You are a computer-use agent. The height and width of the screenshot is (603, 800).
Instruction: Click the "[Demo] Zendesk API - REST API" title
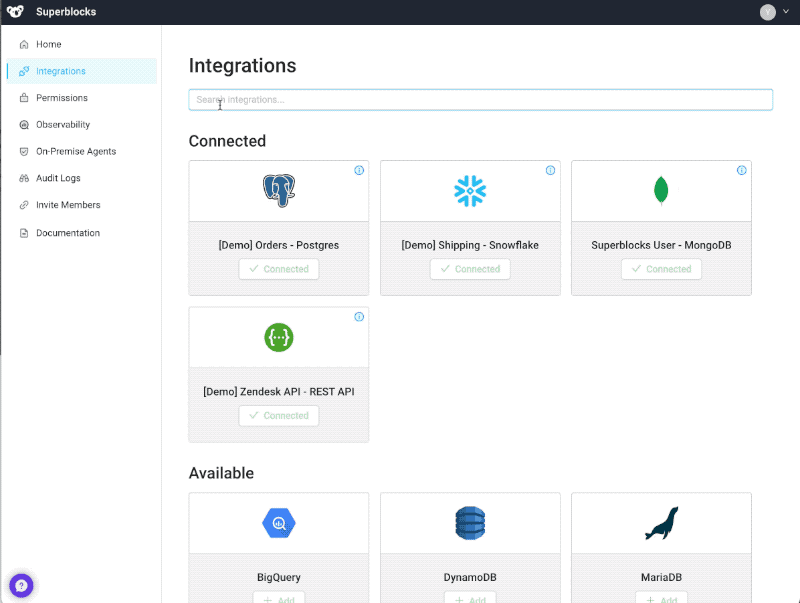point(279,391)
